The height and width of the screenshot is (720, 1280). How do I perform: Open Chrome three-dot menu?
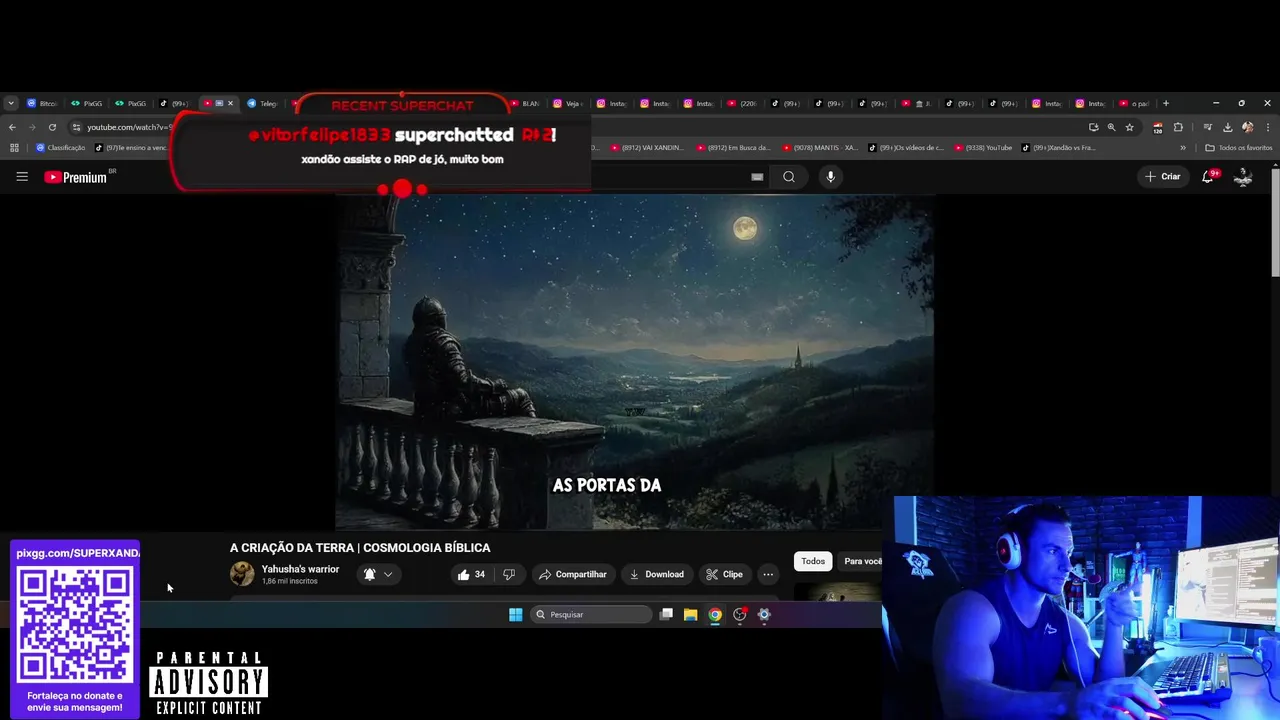coord(1267,127)
